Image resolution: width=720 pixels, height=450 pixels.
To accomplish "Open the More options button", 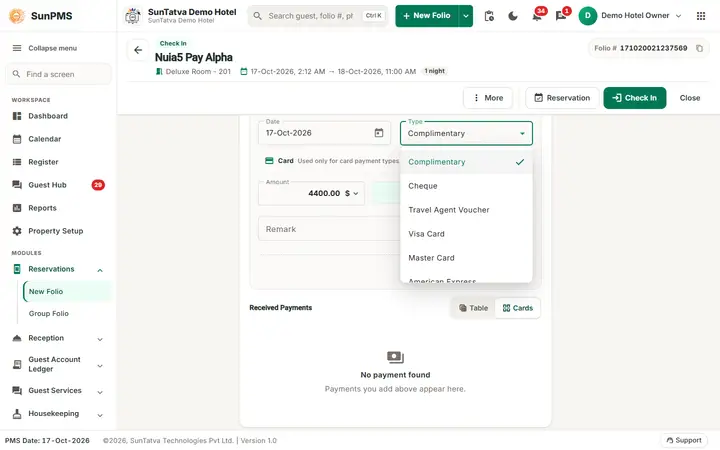I will point(488,98).
